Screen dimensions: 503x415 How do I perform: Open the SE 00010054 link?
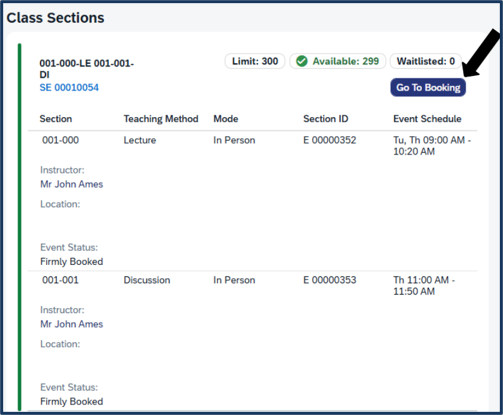69,88
